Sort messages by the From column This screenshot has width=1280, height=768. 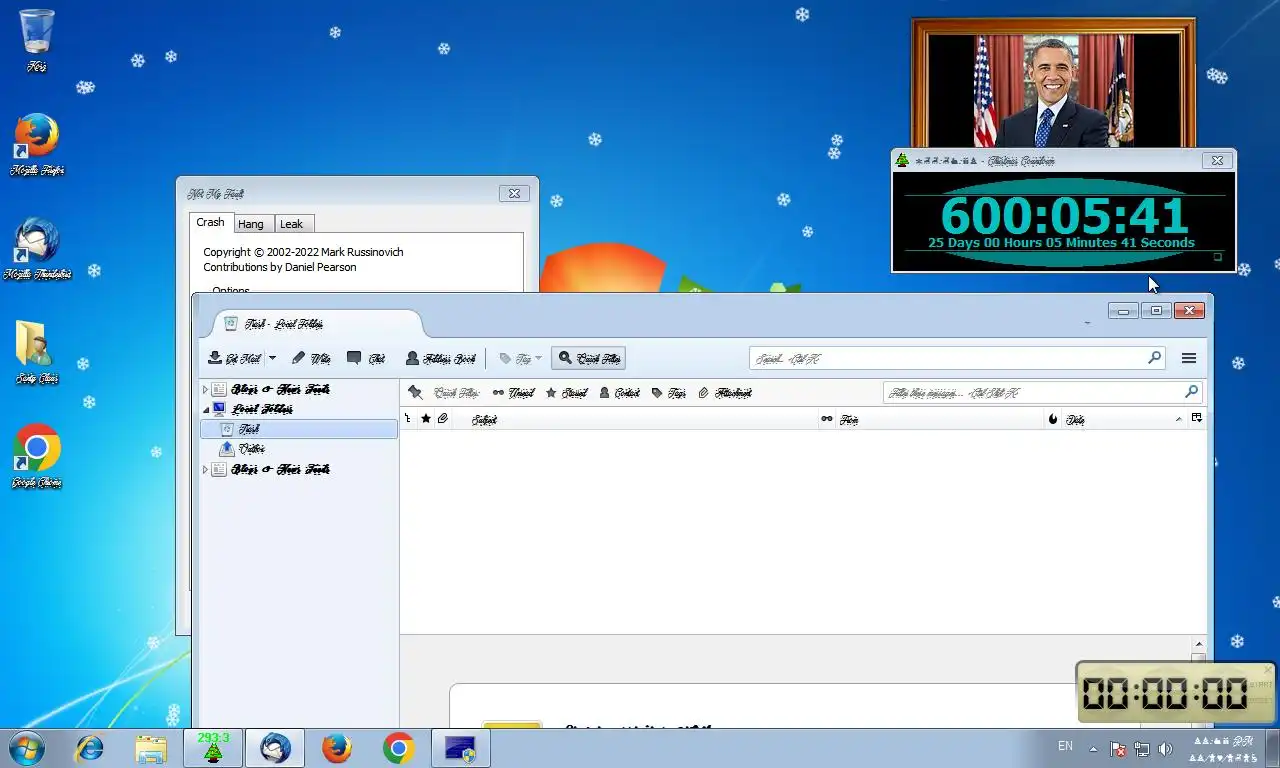(940, 420)
